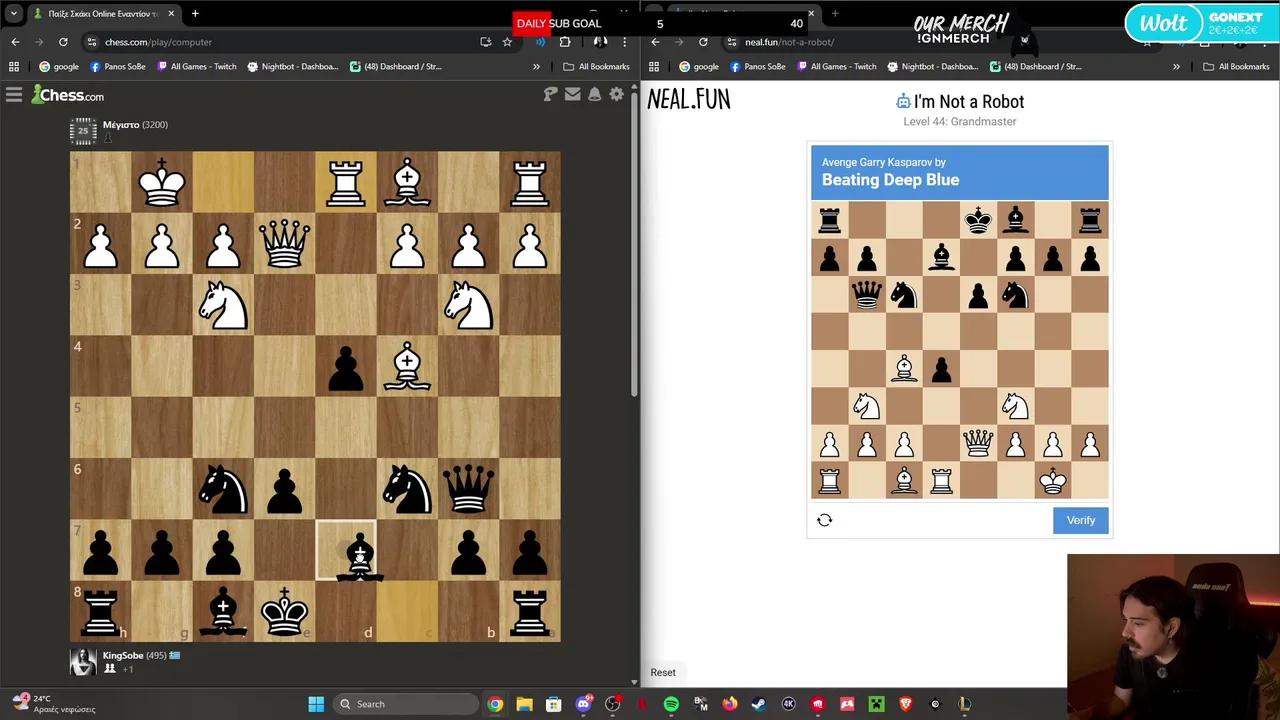The height and width of the screenshot is (720, 1280).
Task: Open google bookmark in left window
Action: coord(59,67)
